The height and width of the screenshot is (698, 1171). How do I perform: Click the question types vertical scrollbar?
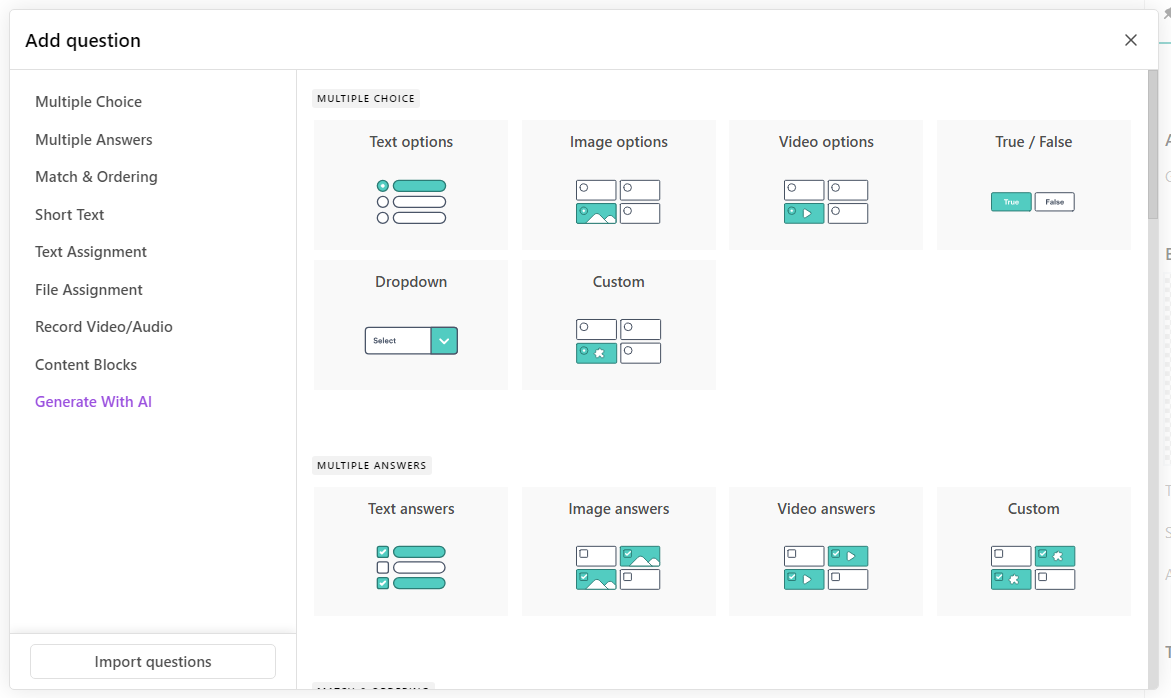click(x=1152, y=145)
